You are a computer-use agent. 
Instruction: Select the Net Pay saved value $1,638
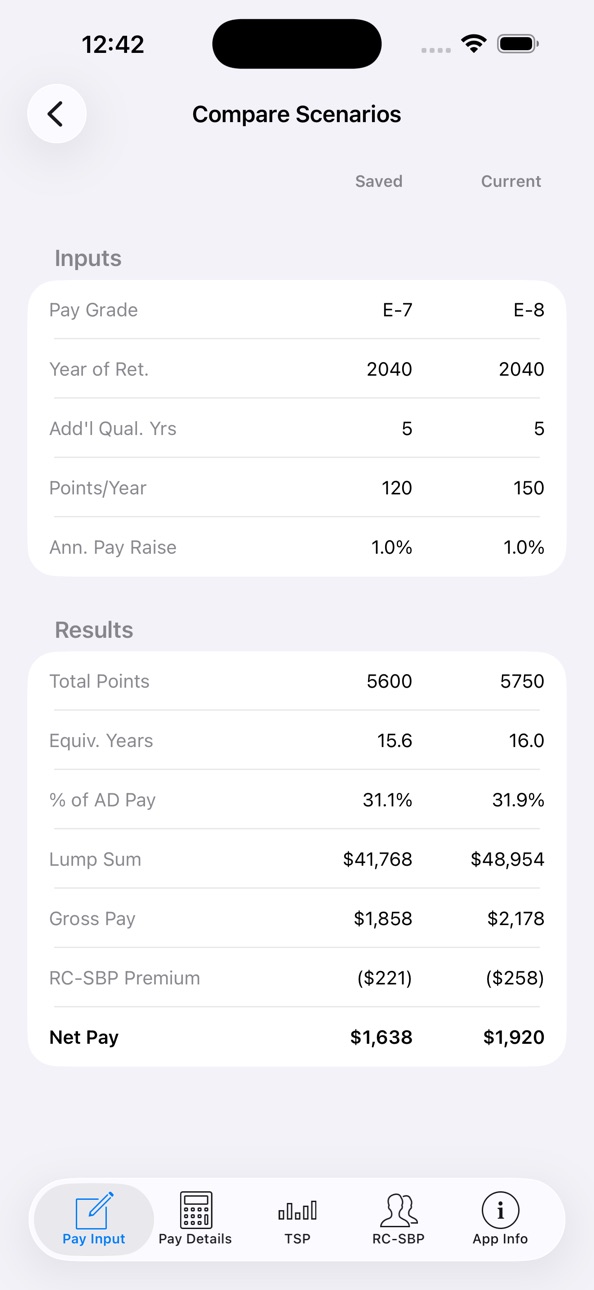tap(381, 1037)
